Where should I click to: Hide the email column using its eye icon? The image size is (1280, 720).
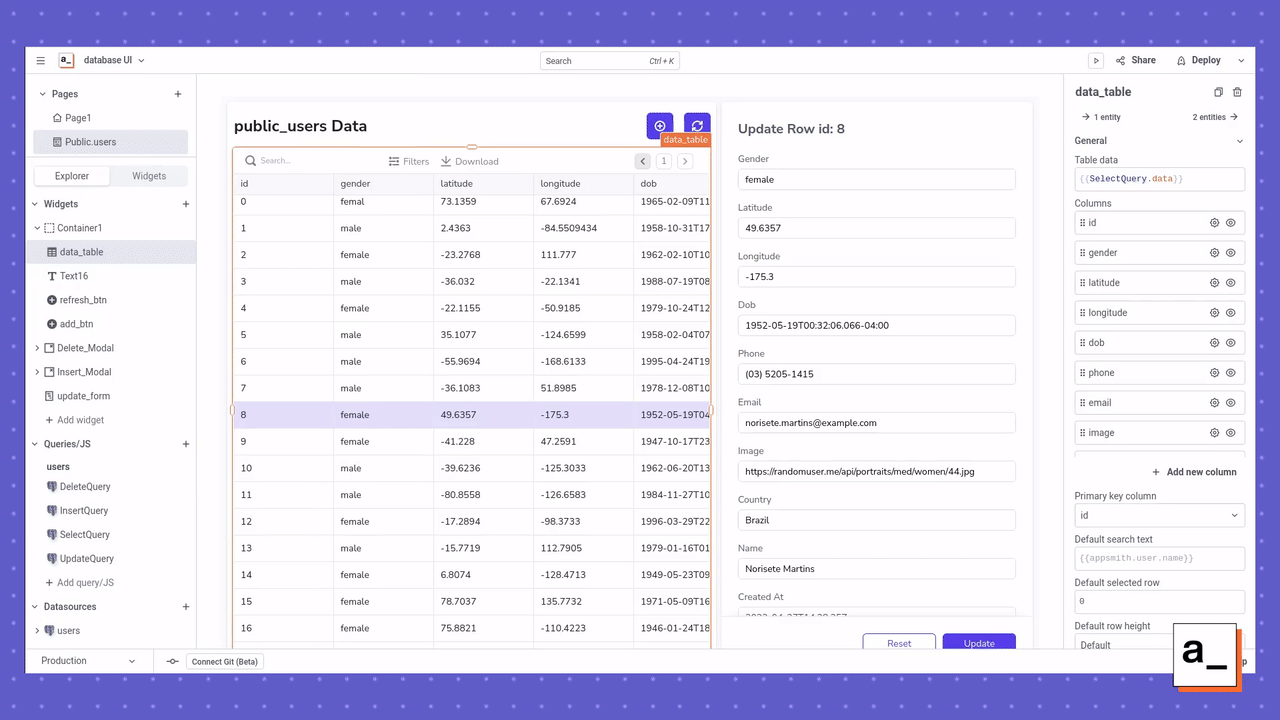[x=1232, y=402]
